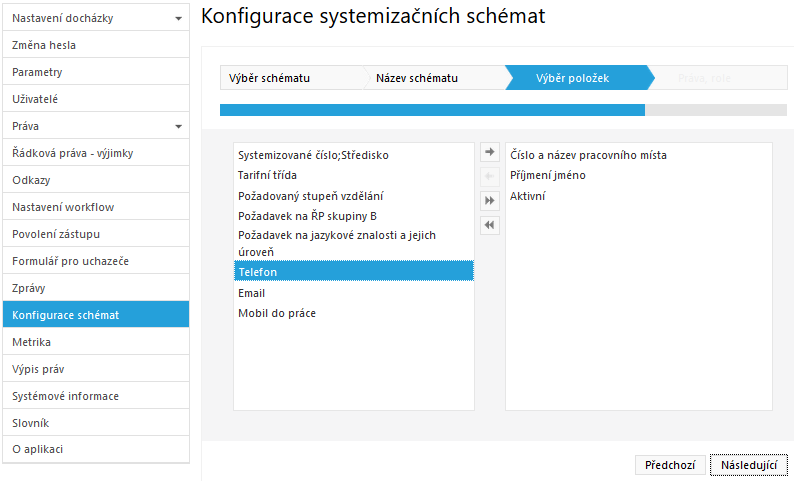Image resolution: width=794 pixels, height=481 pixels.
Task: Select Požadavek na jazykové znalosti item
Action: tap(354, 244)
